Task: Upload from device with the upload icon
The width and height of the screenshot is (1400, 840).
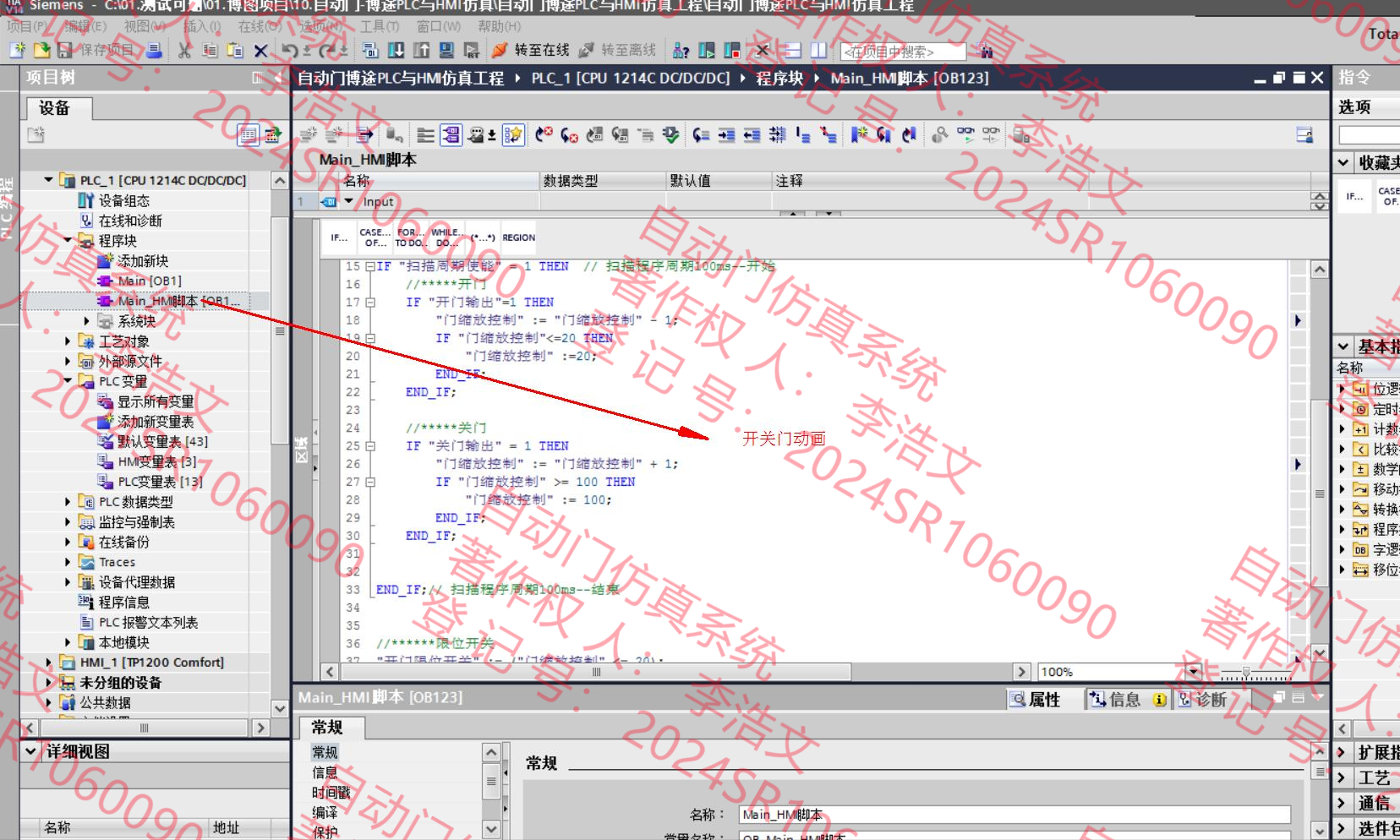Action: click(421, 51)
